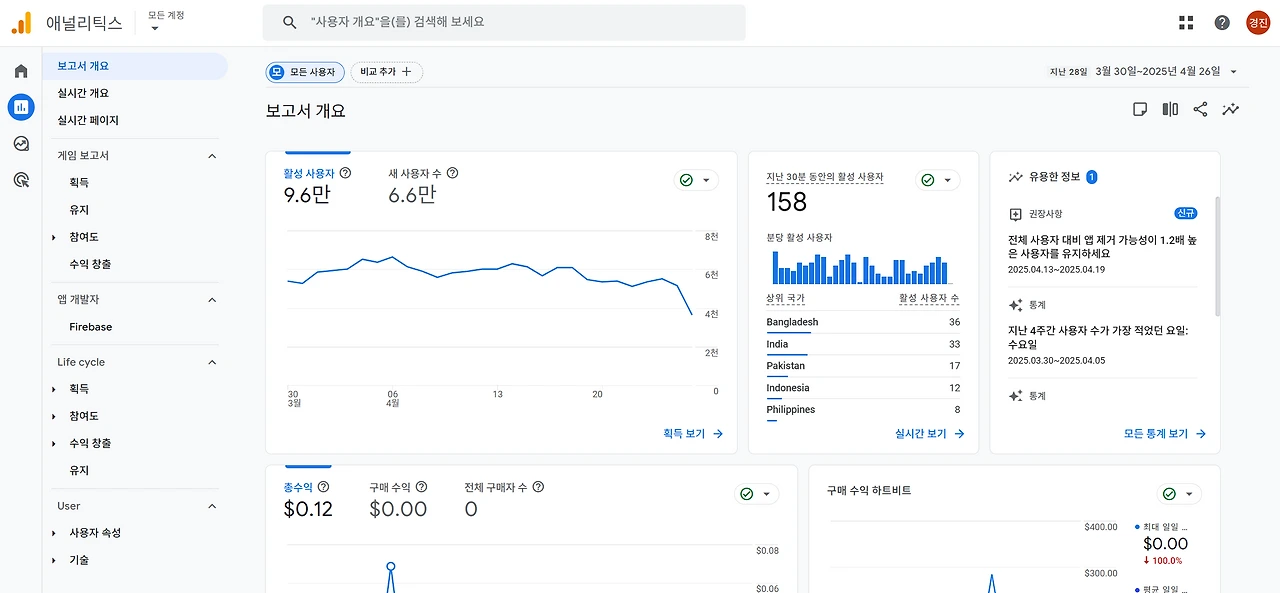Click the plus icon in 비교 추가
The image size is (1280, 593).
pos(406,72)
